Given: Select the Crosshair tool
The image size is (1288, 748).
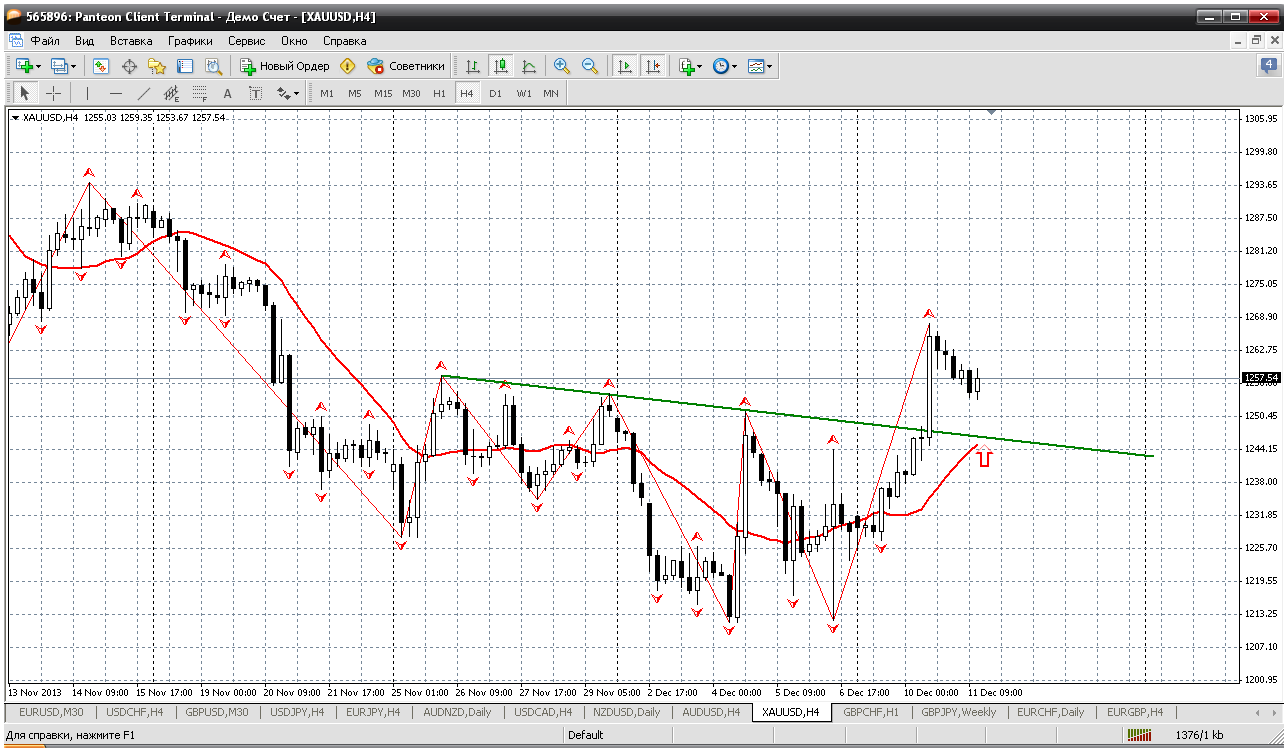Looking at the screenshot, I should click(x=53, y=93).
